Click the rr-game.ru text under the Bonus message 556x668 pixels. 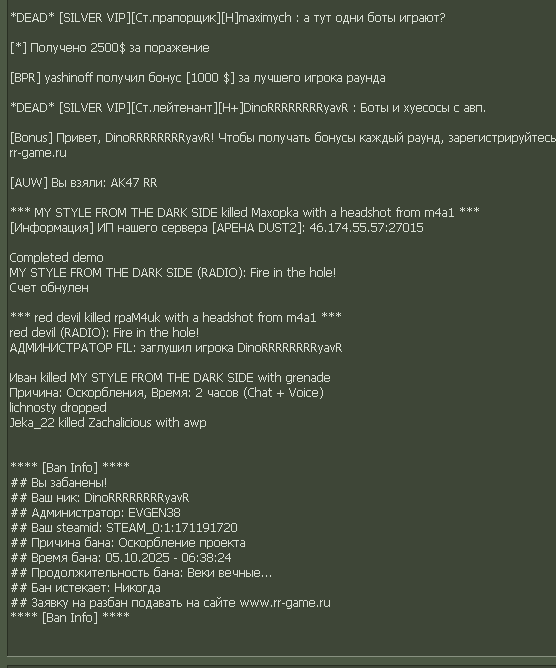click(38, 153)
